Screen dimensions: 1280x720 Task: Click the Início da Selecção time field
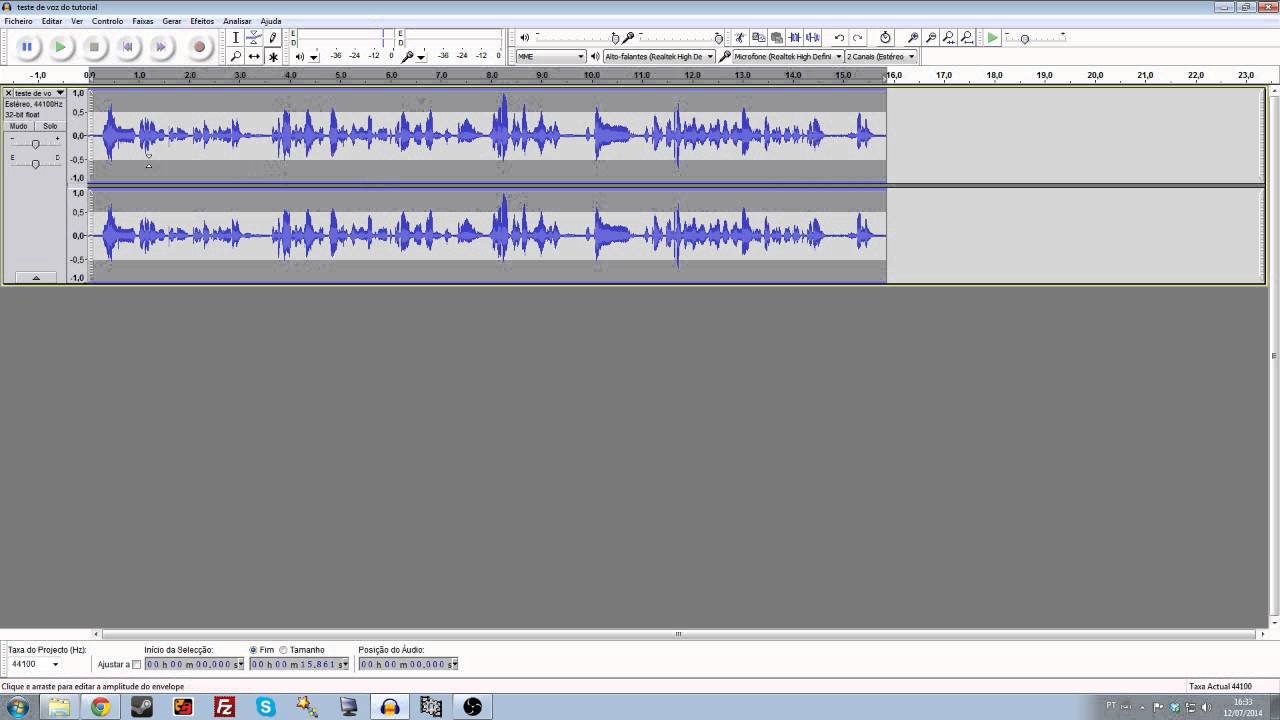pyautogui.click(x=194, y=664)
